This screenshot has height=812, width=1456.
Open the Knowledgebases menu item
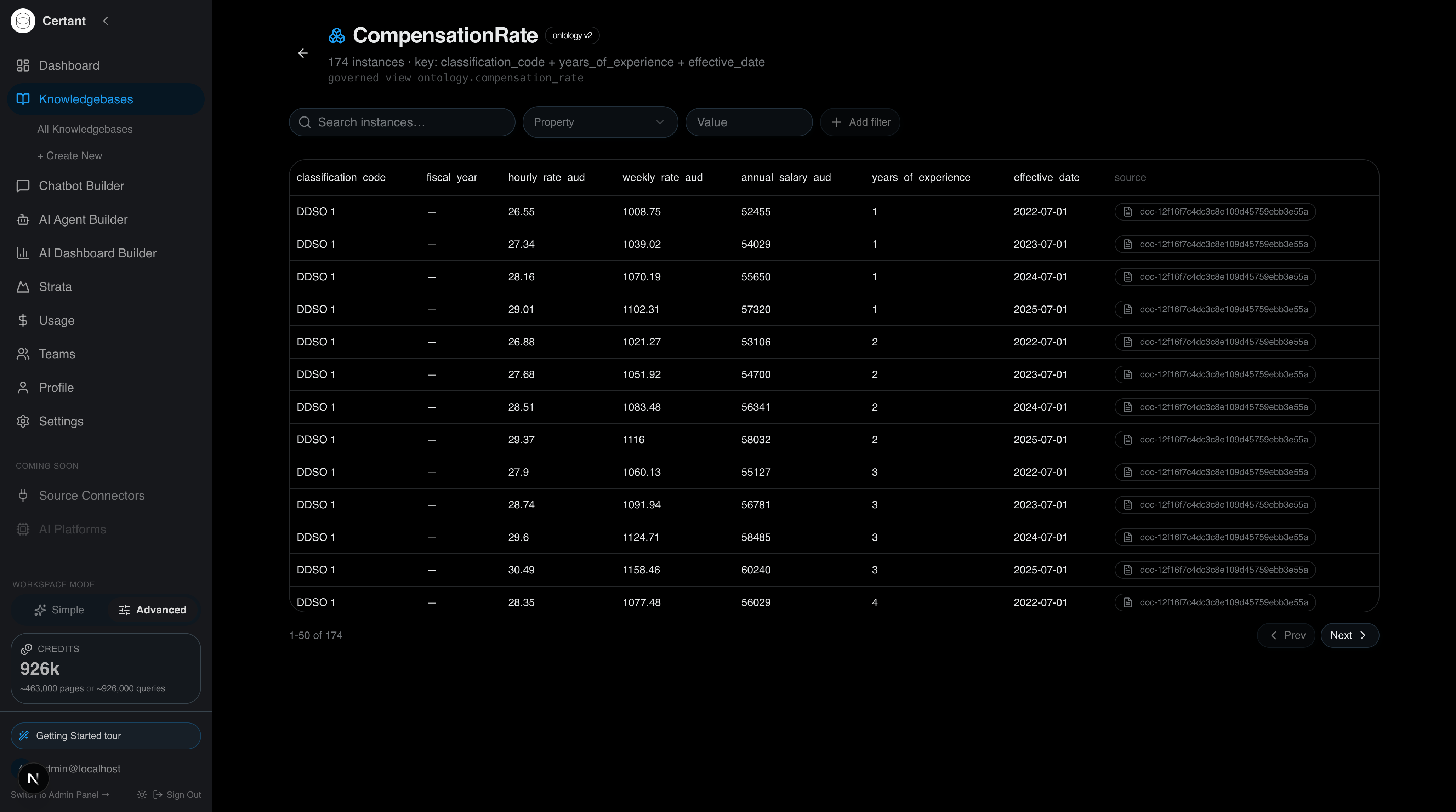pyautogui.click(x=106, y=99)
